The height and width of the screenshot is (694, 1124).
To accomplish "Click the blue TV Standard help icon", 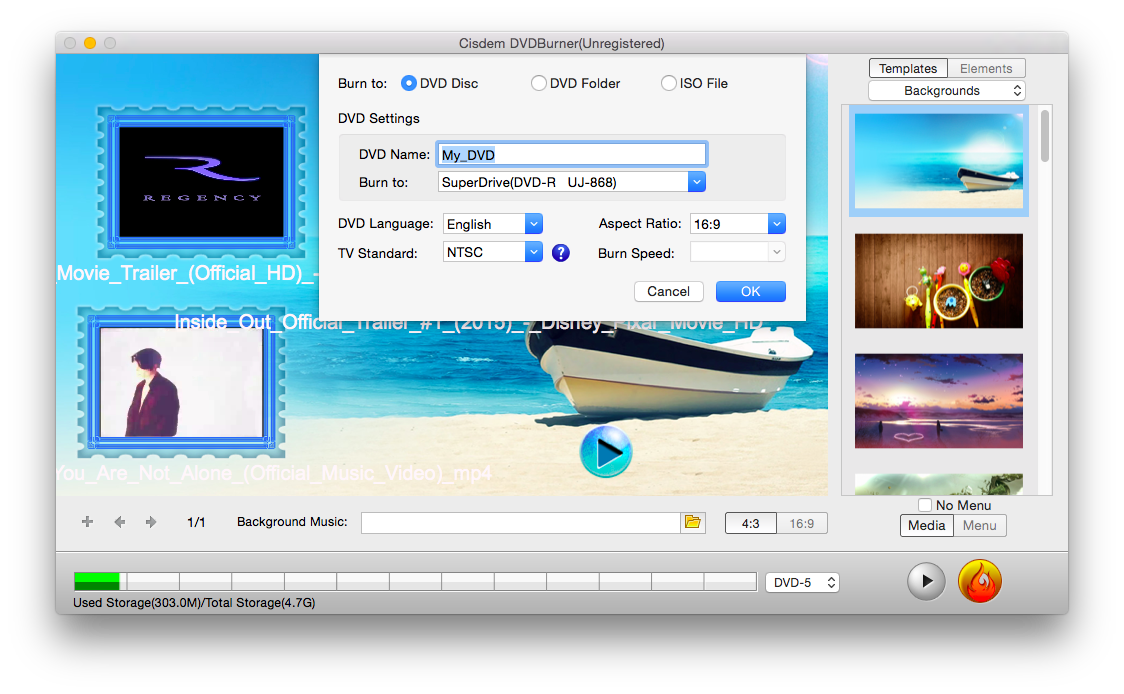I will coord(561,253).
